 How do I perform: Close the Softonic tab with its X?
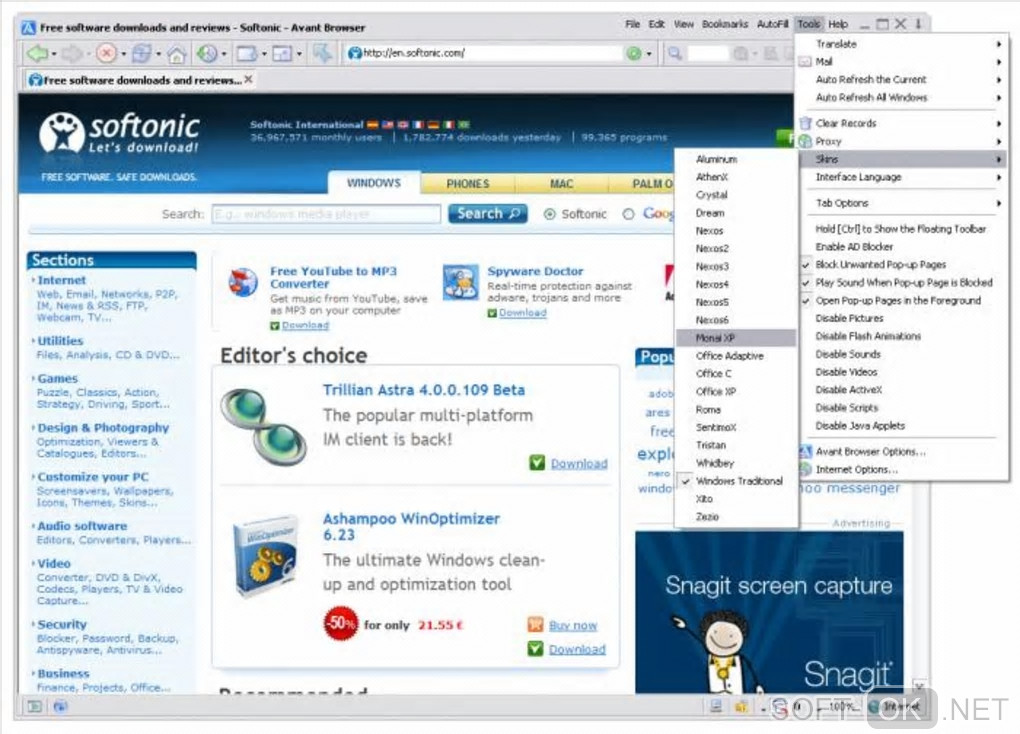point(248,79)
